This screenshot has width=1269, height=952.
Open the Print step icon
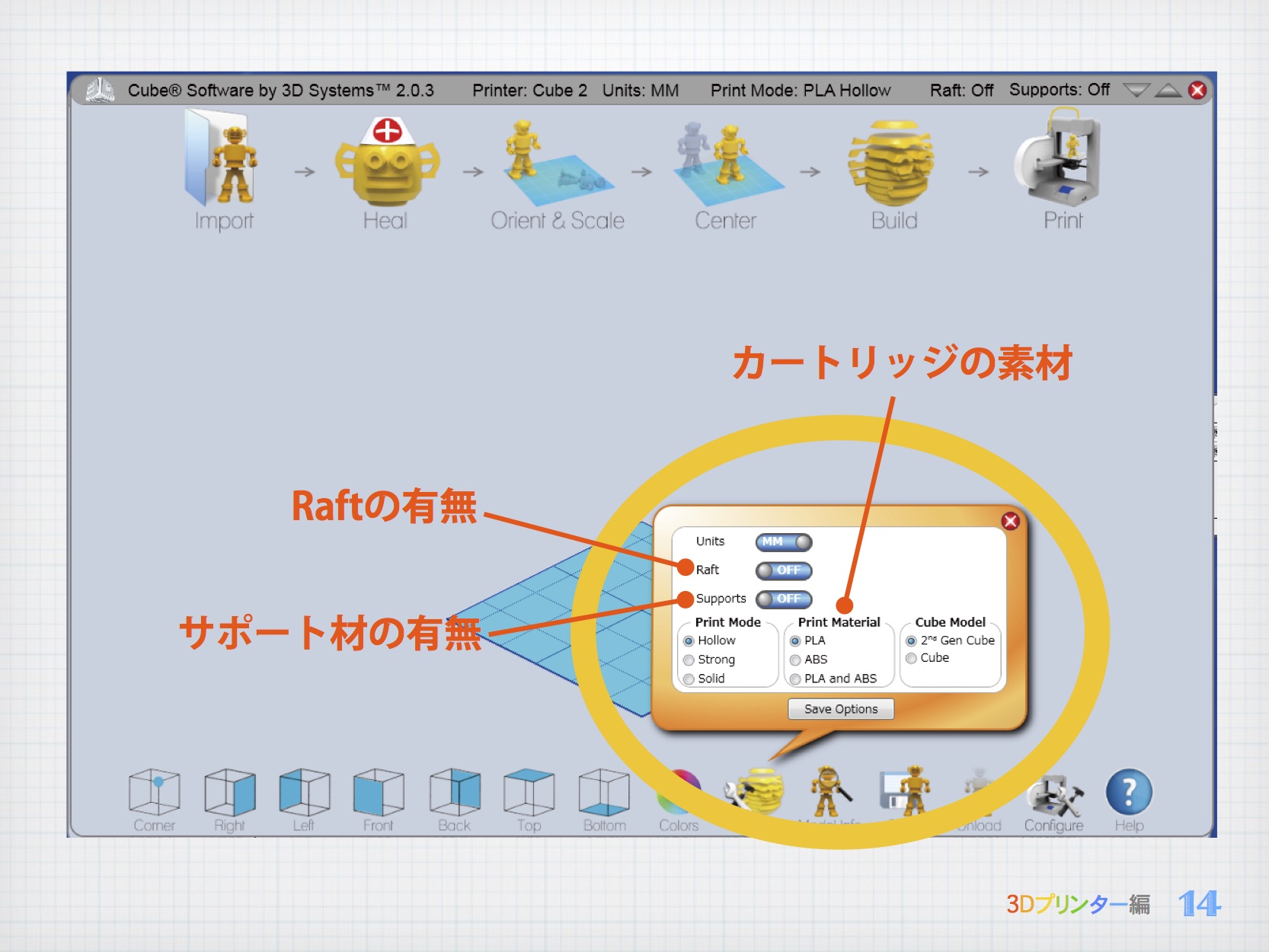tap(1058, 157)
